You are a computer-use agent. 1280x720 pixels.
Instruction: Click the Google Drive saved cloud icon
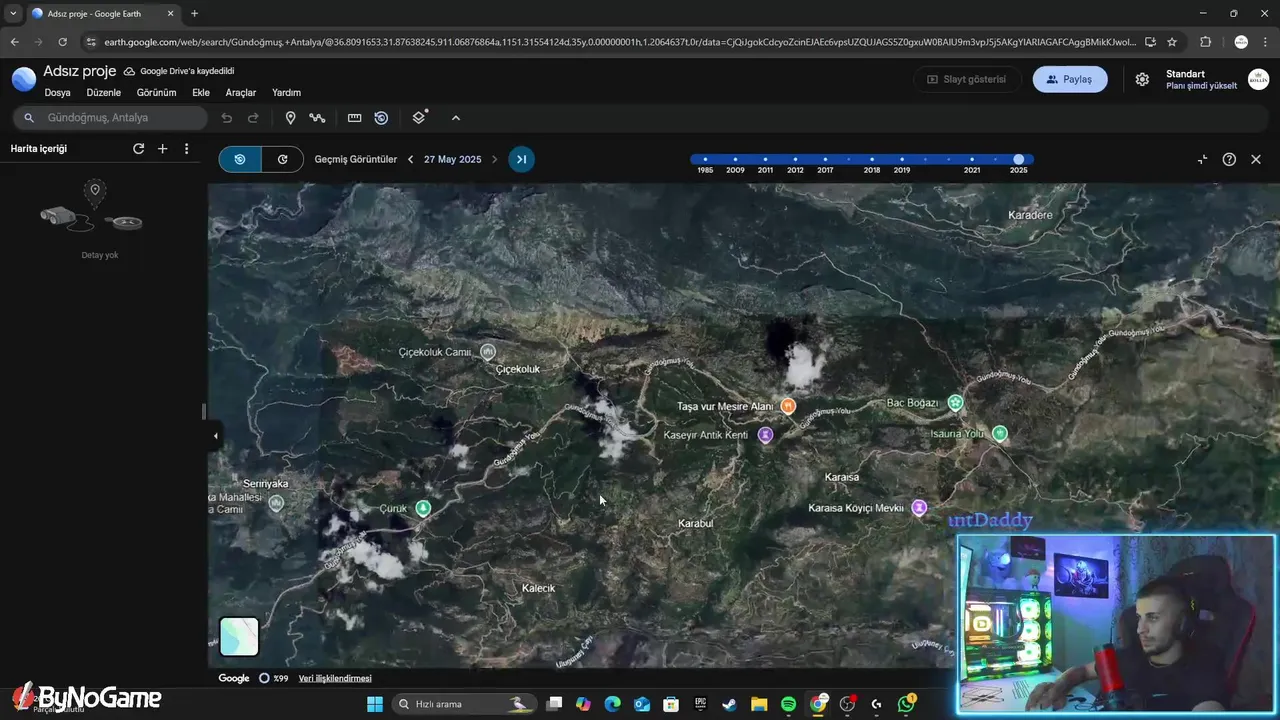(129, 72)
